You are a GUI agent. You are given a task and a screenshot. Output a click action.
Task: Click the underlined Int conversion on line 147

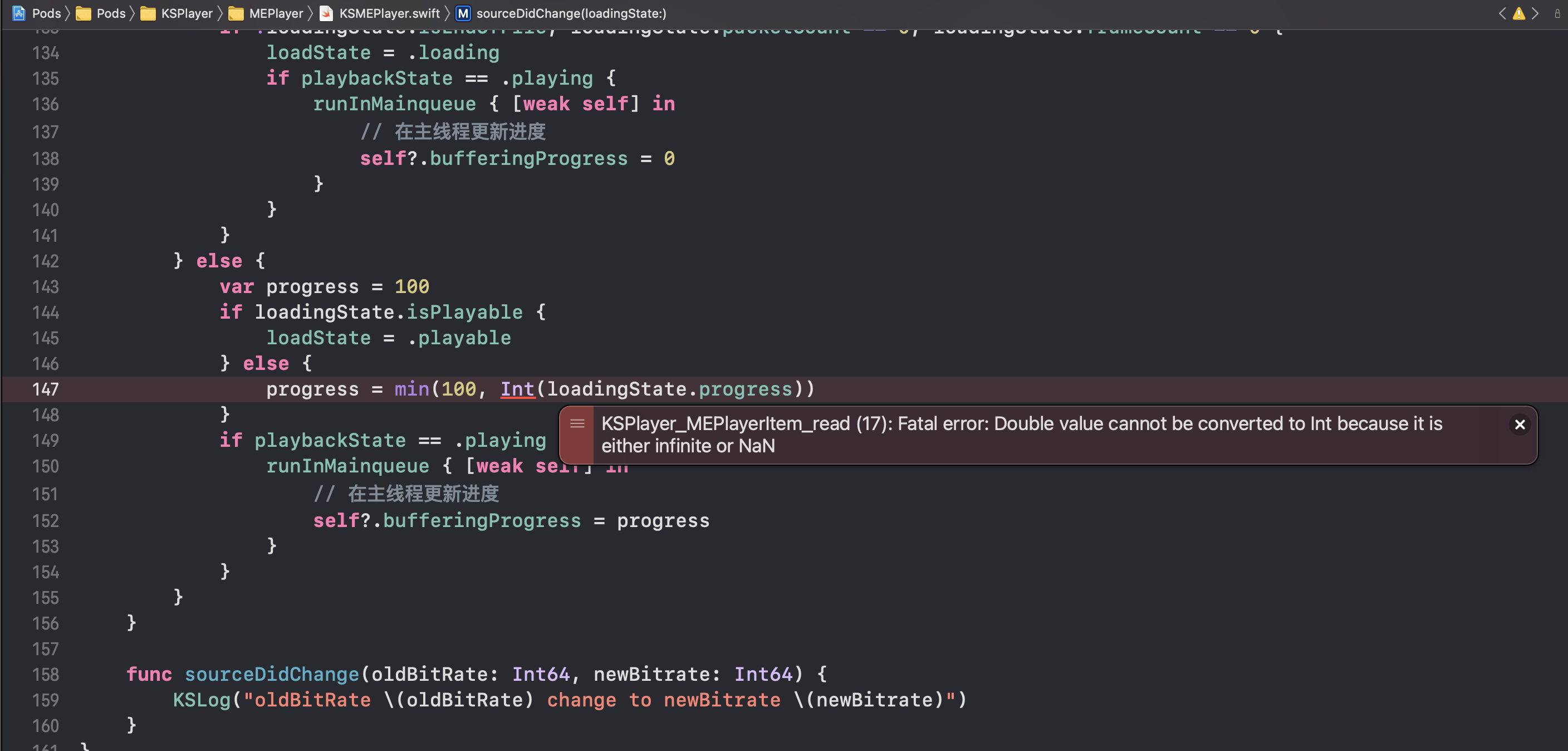[x=517, y=389]
